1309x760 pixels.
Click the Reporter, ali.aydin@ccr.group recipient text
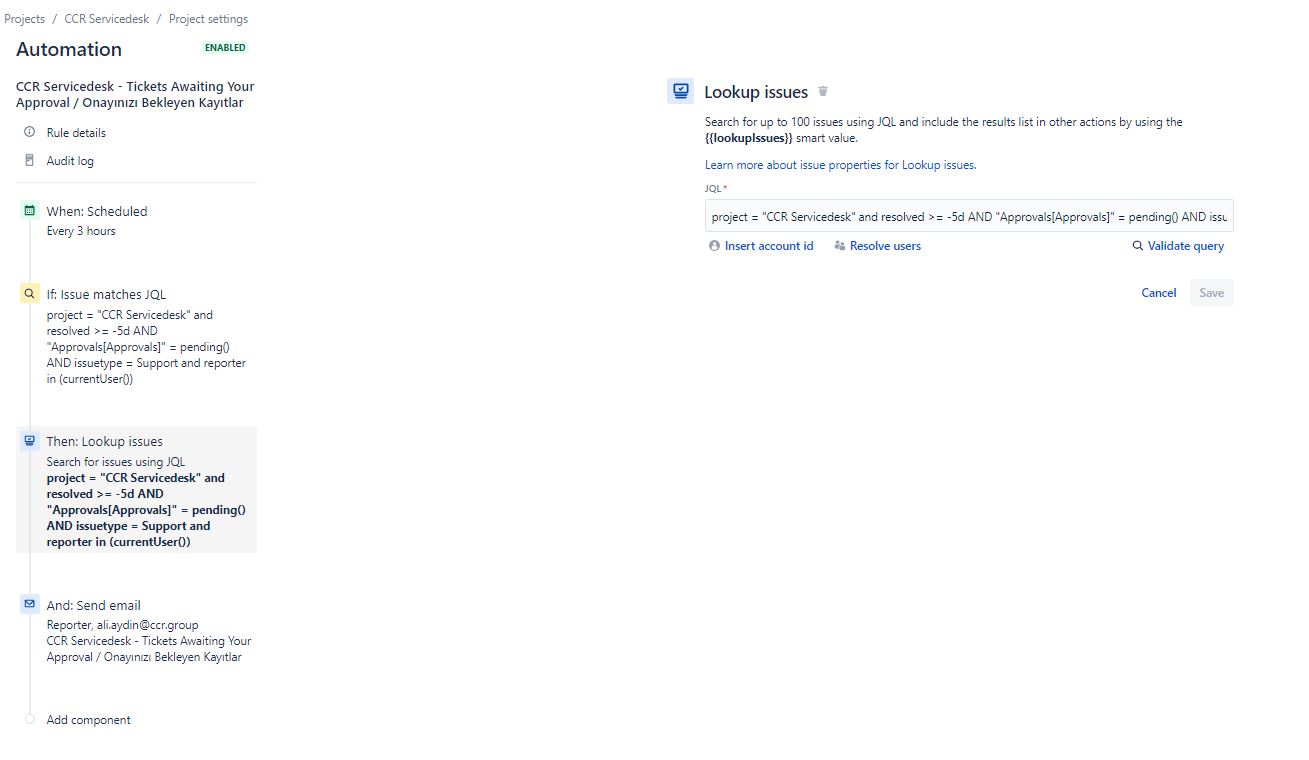point(122,625)
